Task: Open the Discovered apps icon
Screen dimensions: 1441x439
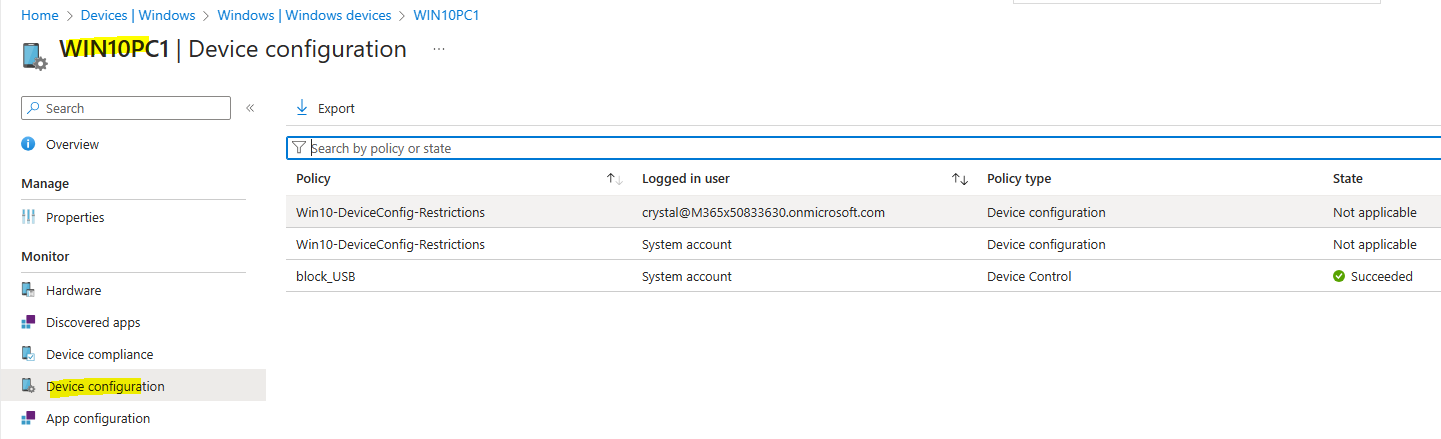Action: pos(28,322)
